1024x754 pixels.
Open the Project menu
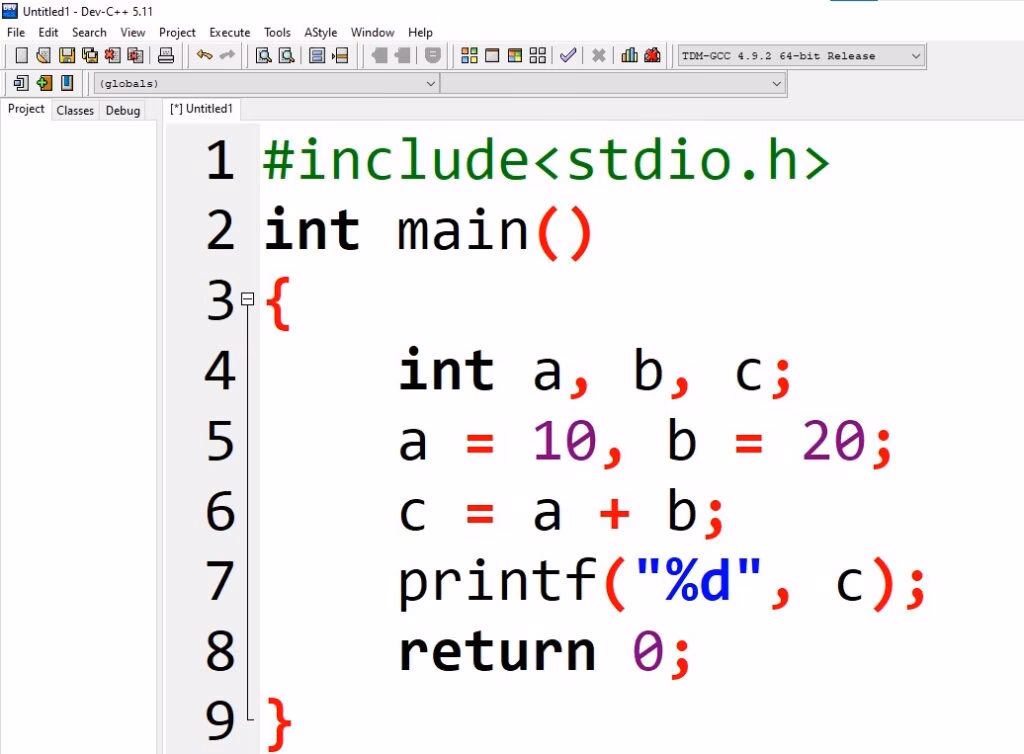pyautogui.click(x=177, y=32)
